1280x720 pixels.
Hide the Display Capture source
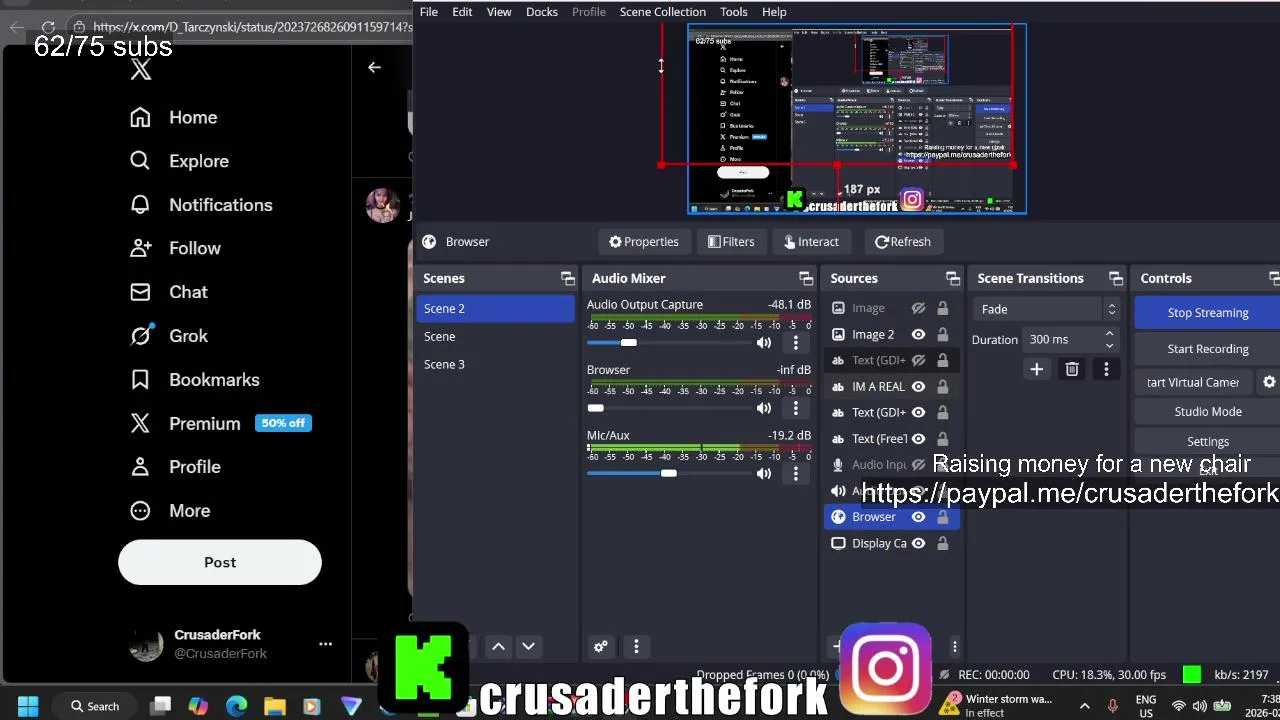(x=918, y=543)
